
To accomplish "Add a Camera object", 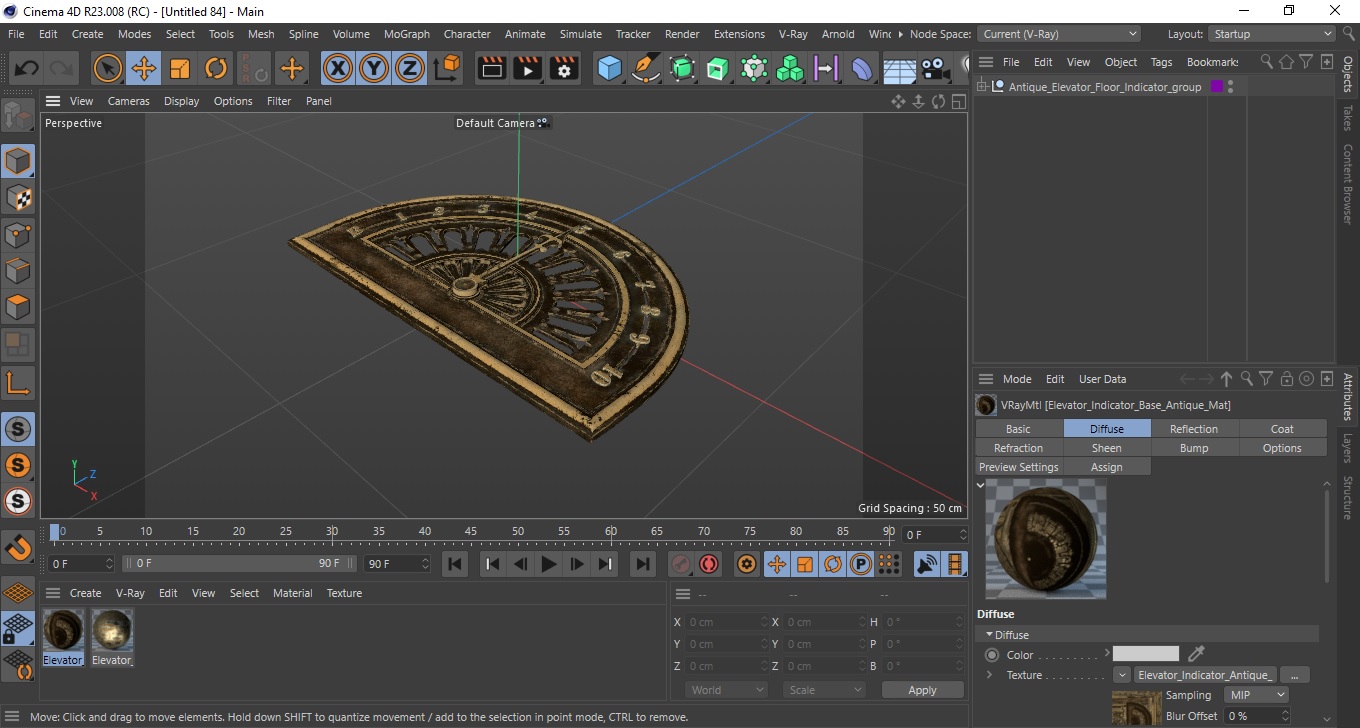I will pyautogui.click(x=935, y=69).
